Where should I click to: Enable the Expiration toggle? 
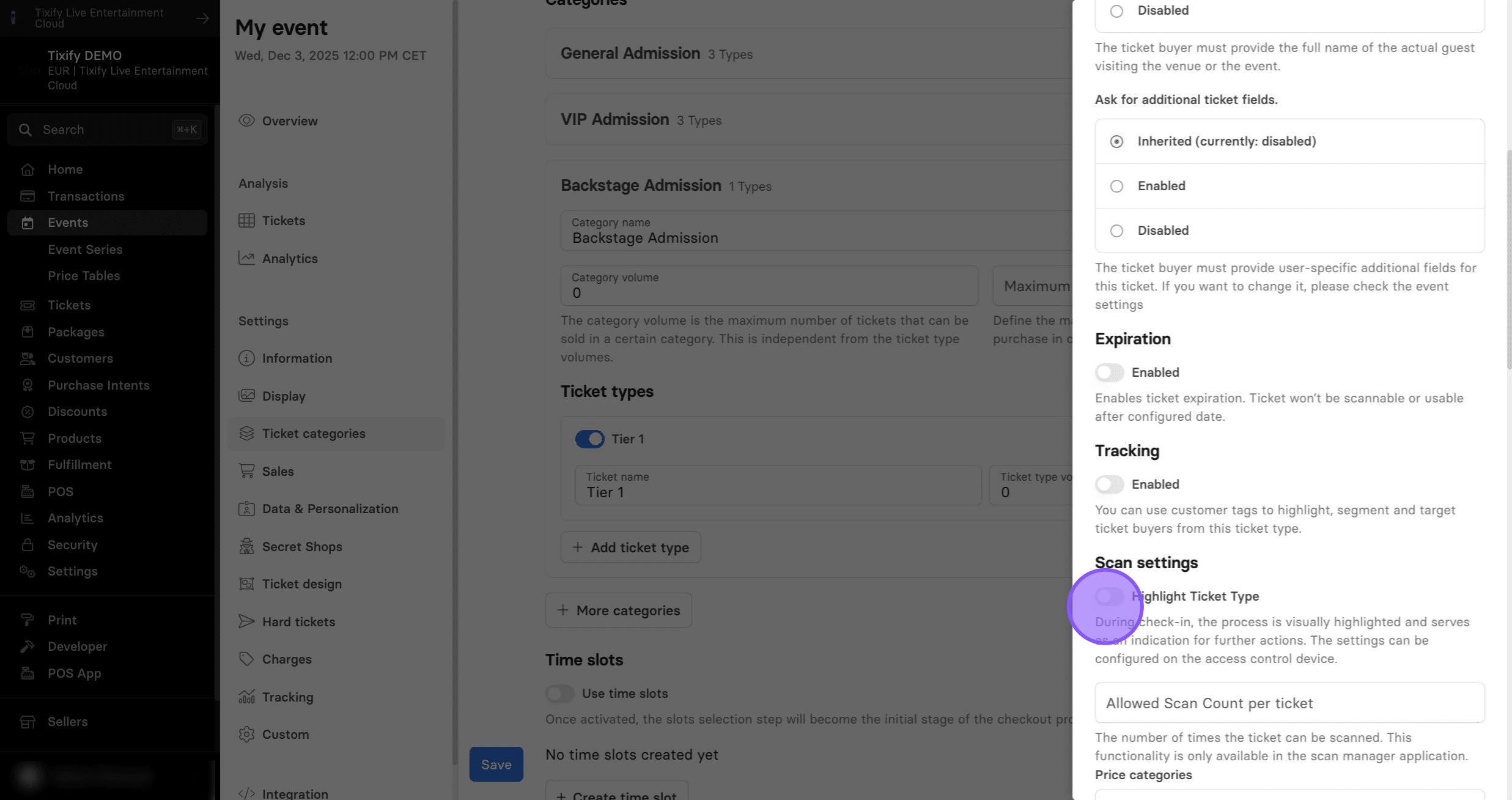click(x=1109, y=372)
